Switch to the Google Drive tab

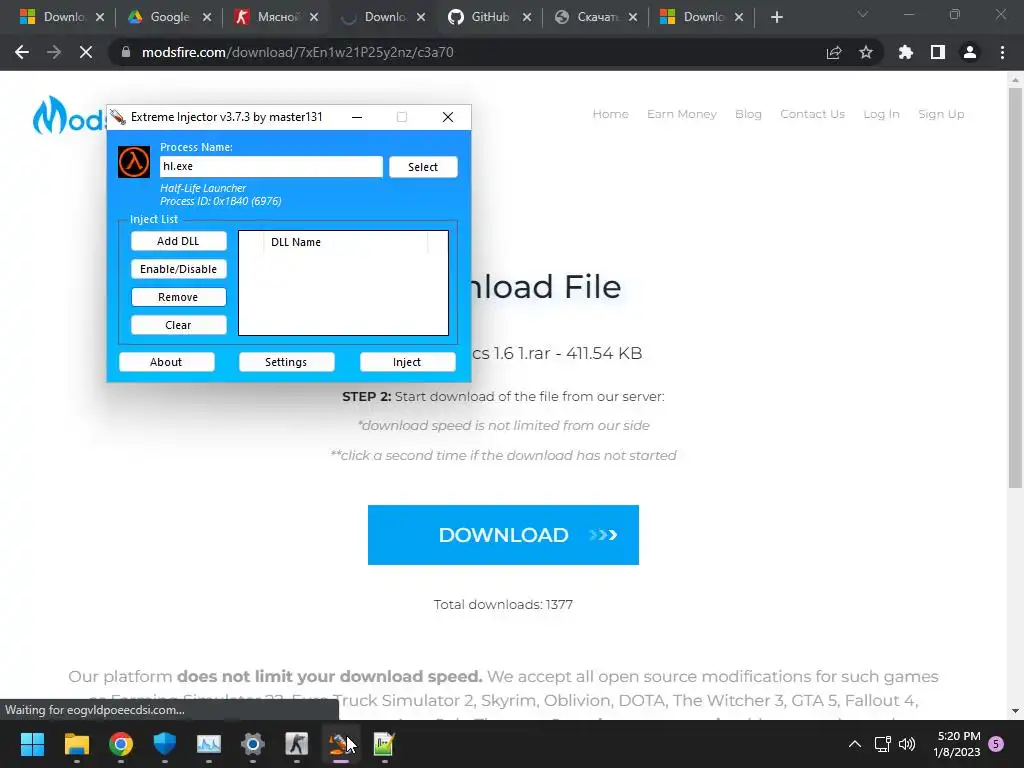click(170, 17)
